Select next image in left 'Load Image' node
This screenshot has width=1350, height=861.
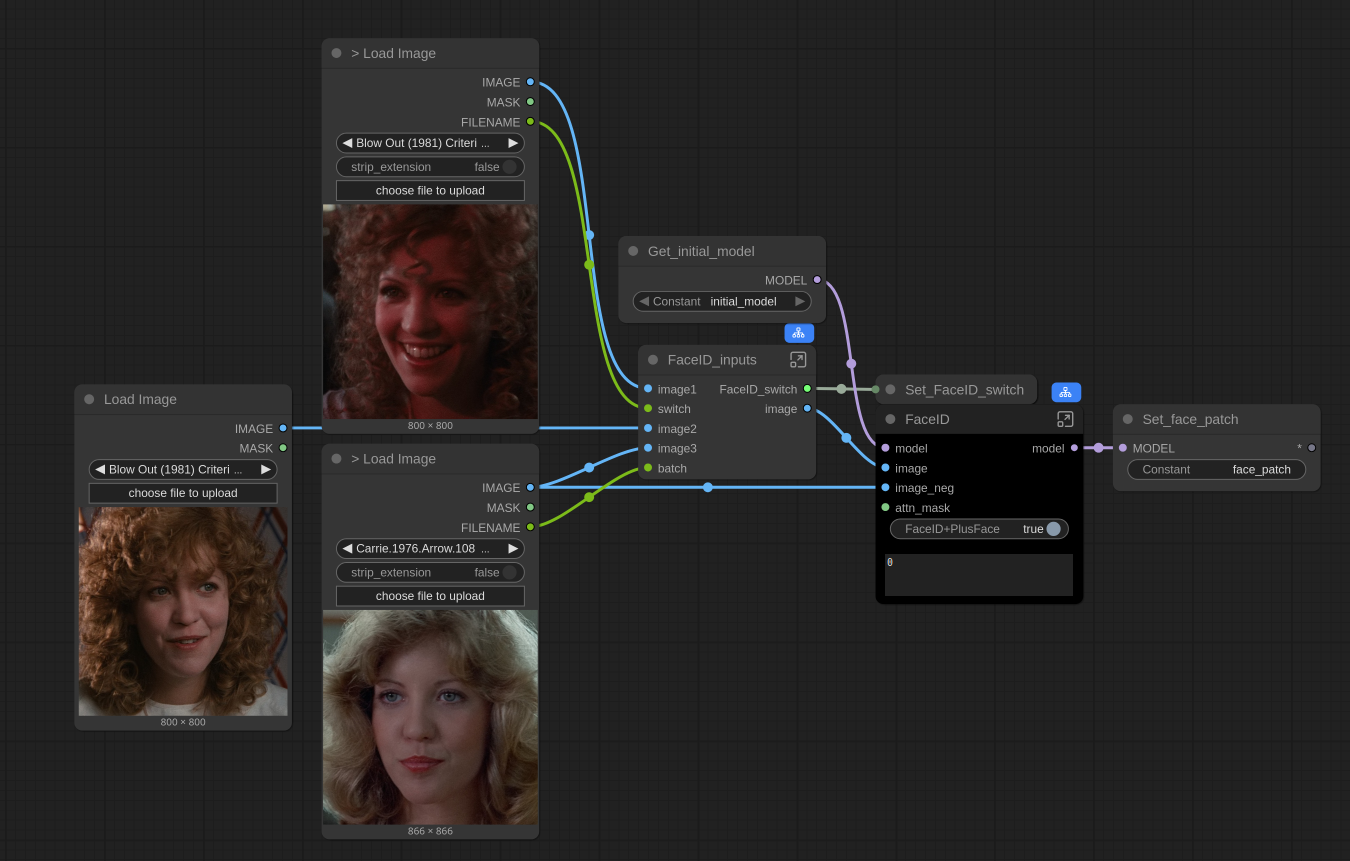click(x=266, y=469)
